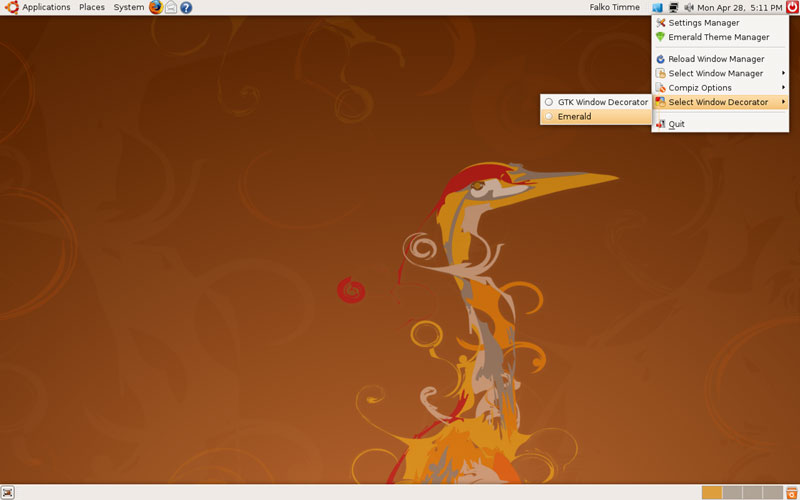Image resolution: width=800 pixels, height=500 pixels.
Task: Click the Select Window Decorator icon
Action: coord(661,102)
